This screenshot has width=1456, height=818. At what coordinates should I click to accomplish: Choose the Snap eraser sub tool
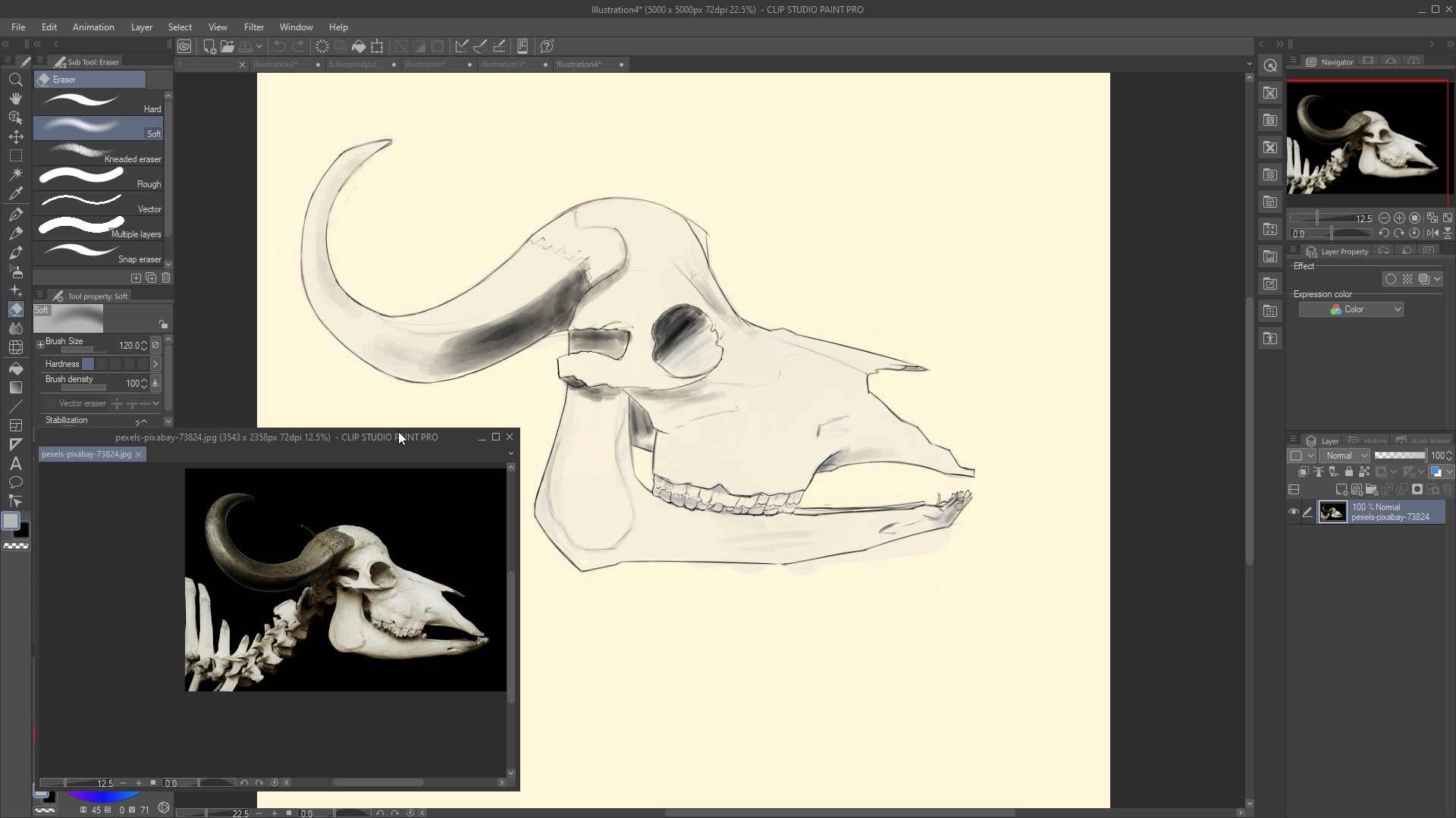pos(99,253)
